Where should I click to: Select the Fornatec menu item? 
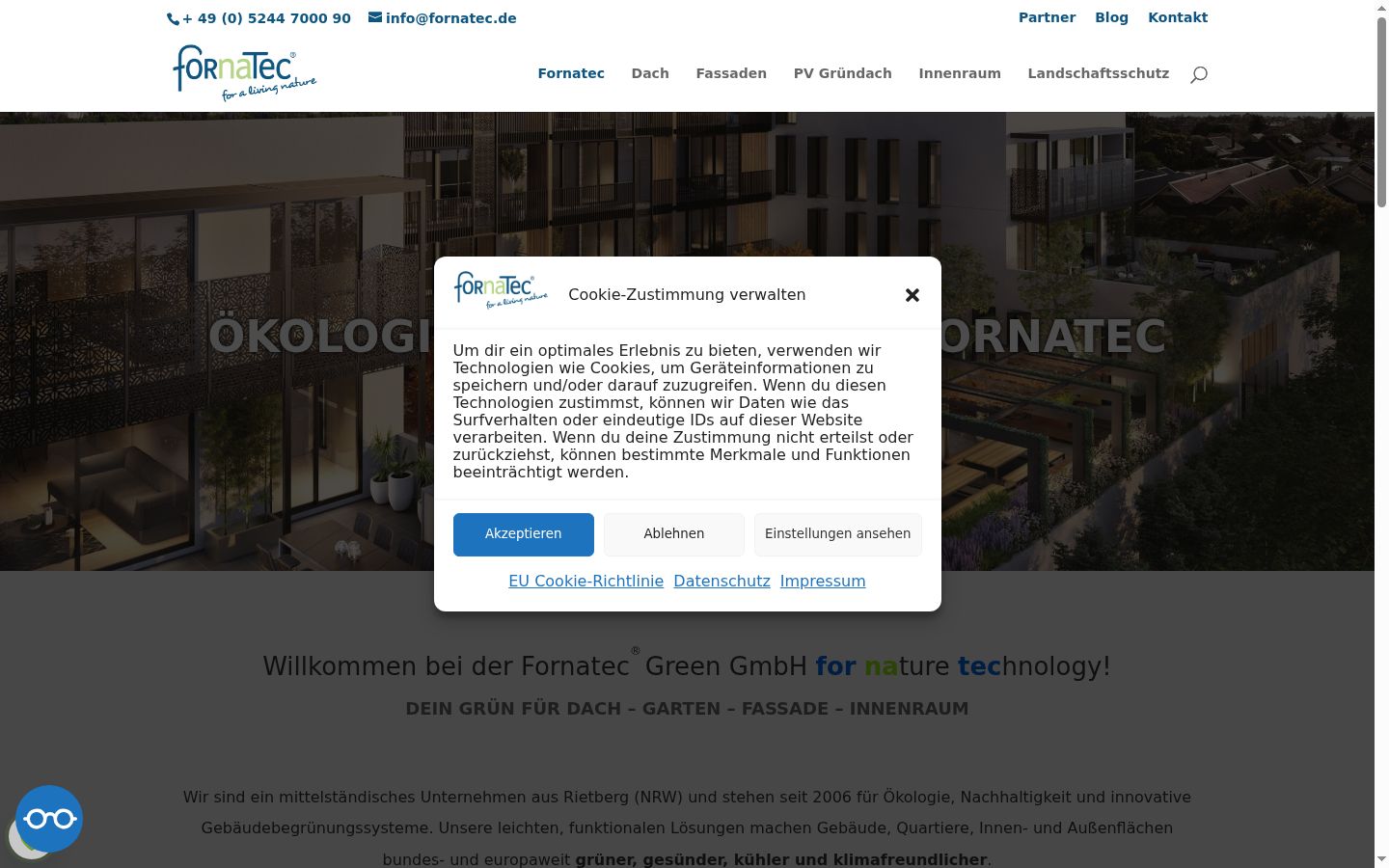click(571, 73)
